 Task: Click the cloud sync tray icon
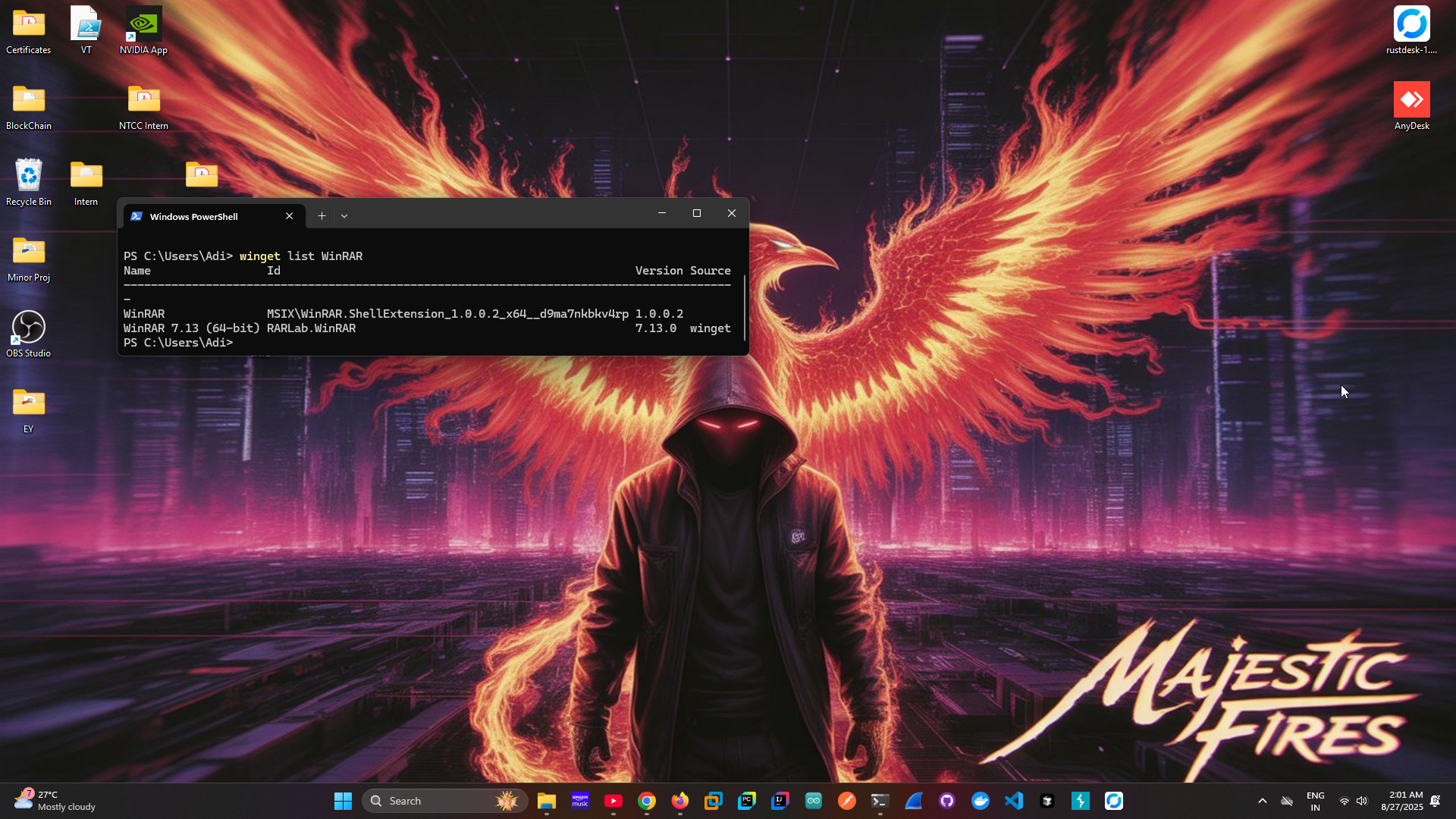point(1287,801)
